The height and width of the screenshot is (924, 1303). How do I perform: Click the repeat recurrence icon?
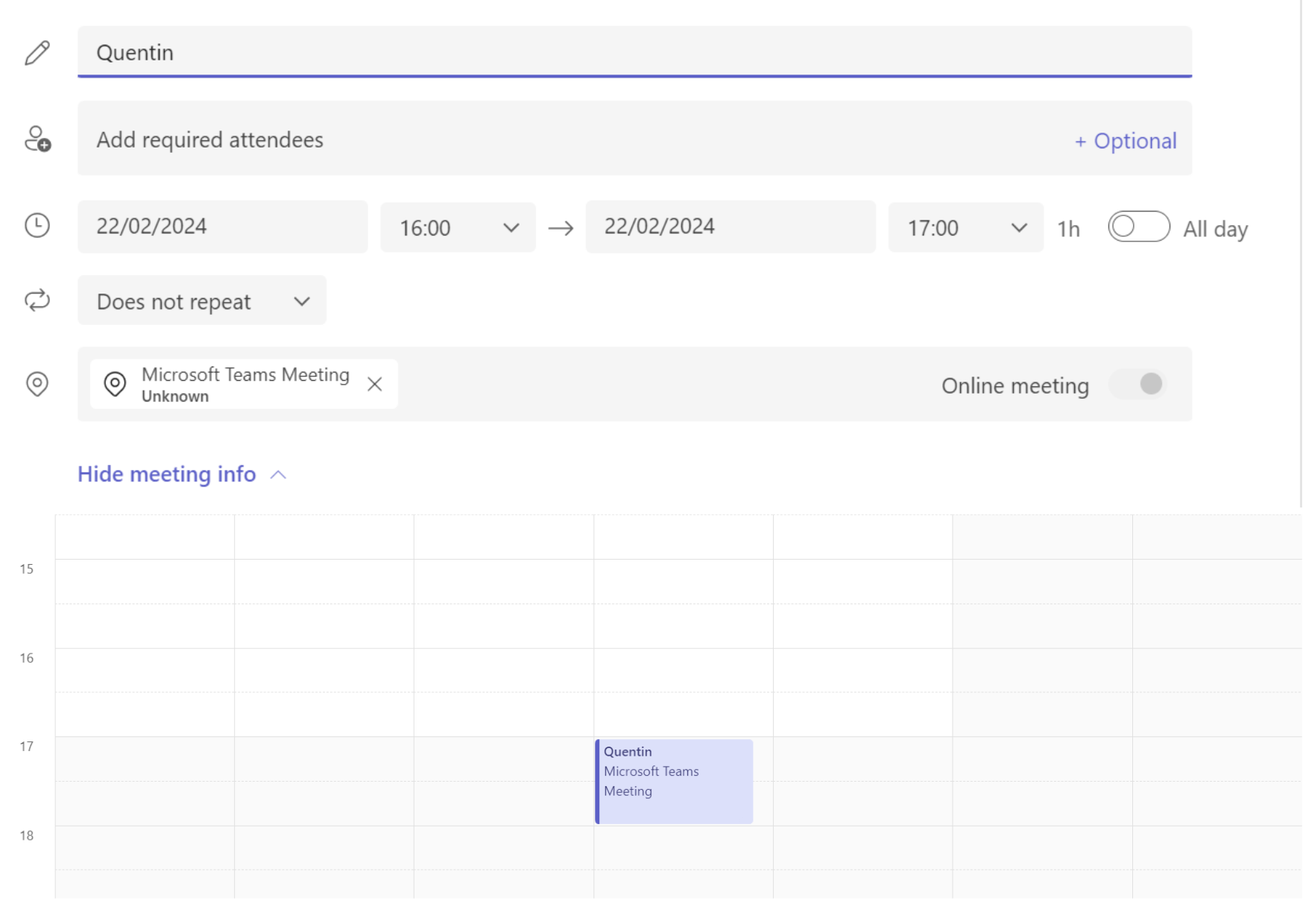[37, 300]
